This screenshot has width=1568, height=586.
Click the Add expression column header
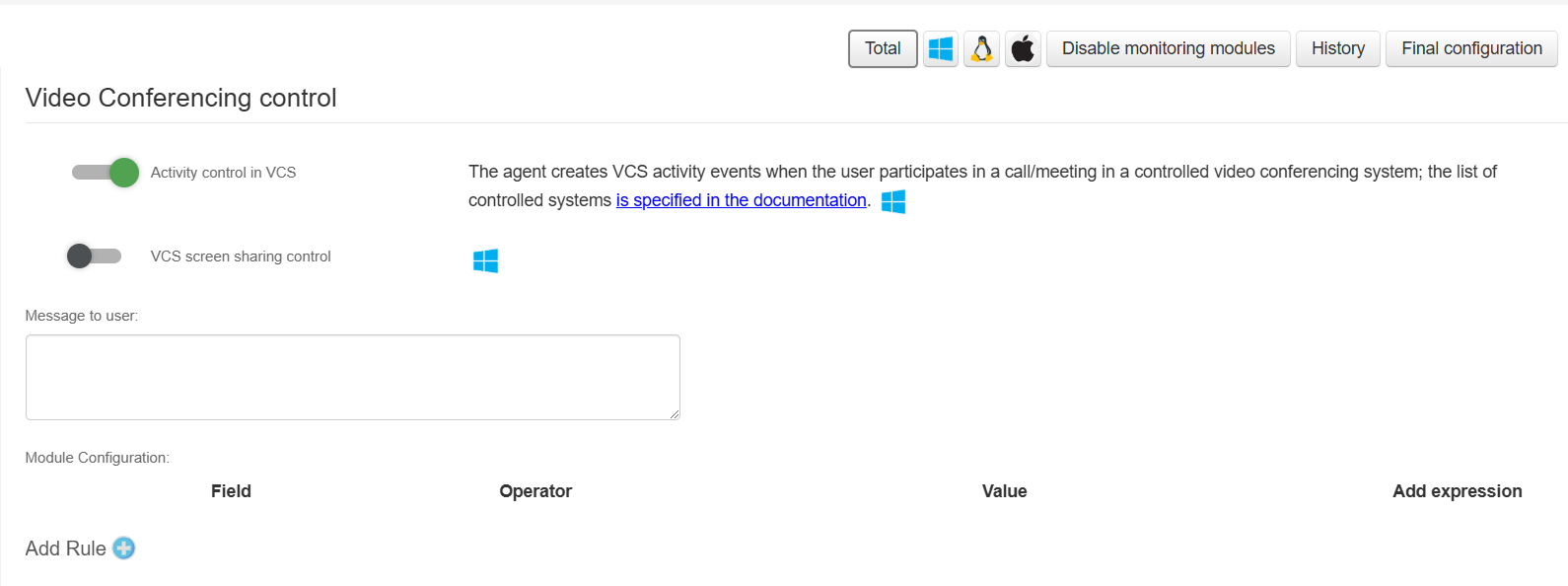pyautogui.click(x=1457, y=491)
